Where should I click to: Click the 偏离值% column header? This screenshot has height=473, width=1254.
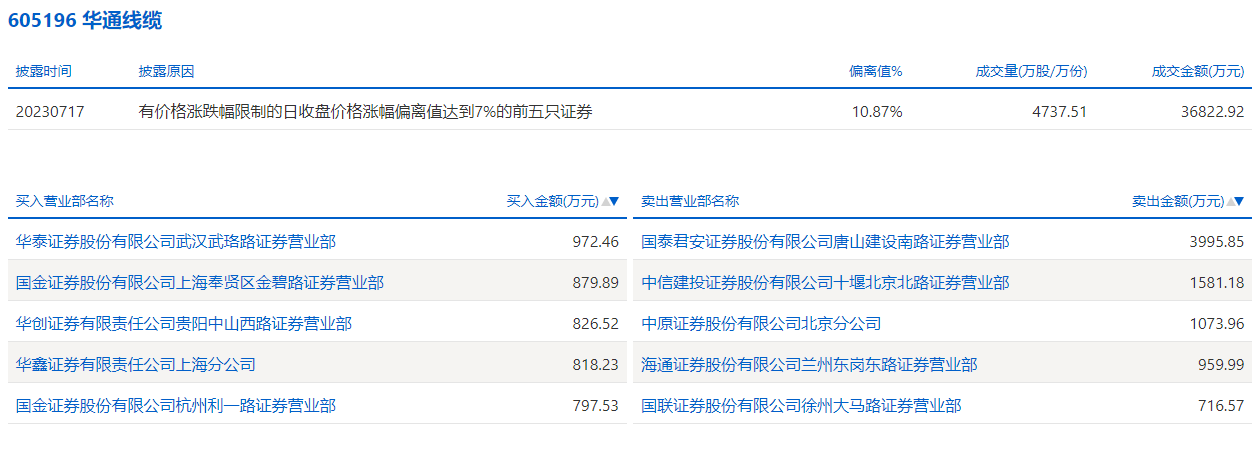[x=876, y=71]
